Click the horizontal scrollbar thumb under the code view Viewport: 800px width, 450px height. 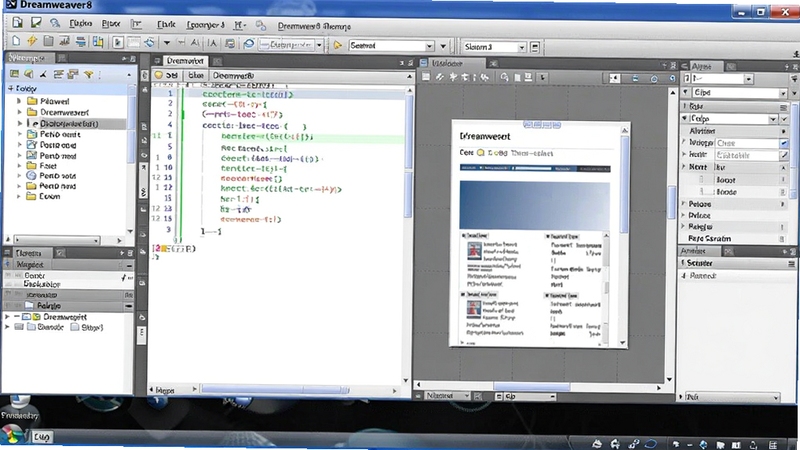274,389
